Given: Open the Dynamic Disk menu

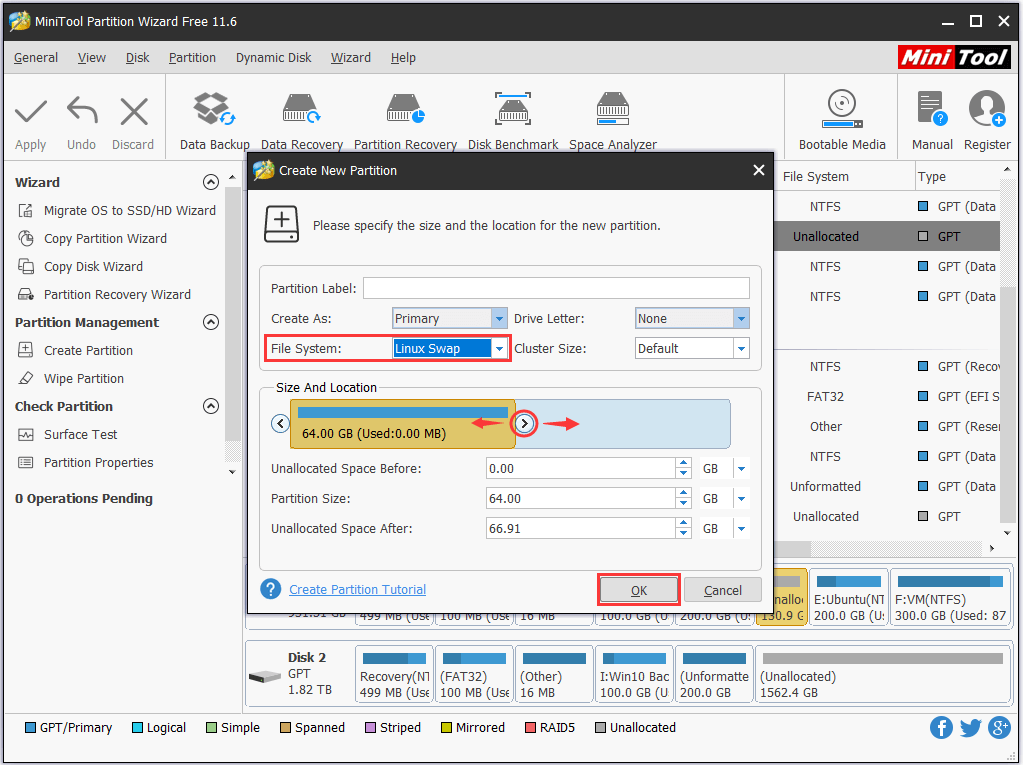Looking at the screenshot, I should tap(273, 57).
